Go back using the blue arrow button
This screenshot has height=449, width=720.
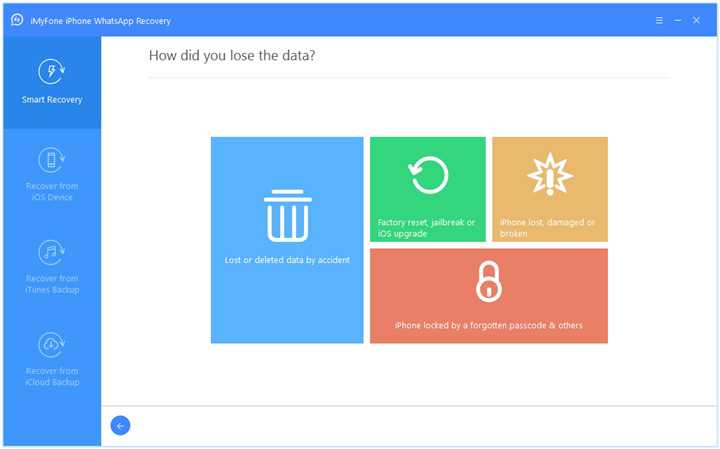click(120, 426)
